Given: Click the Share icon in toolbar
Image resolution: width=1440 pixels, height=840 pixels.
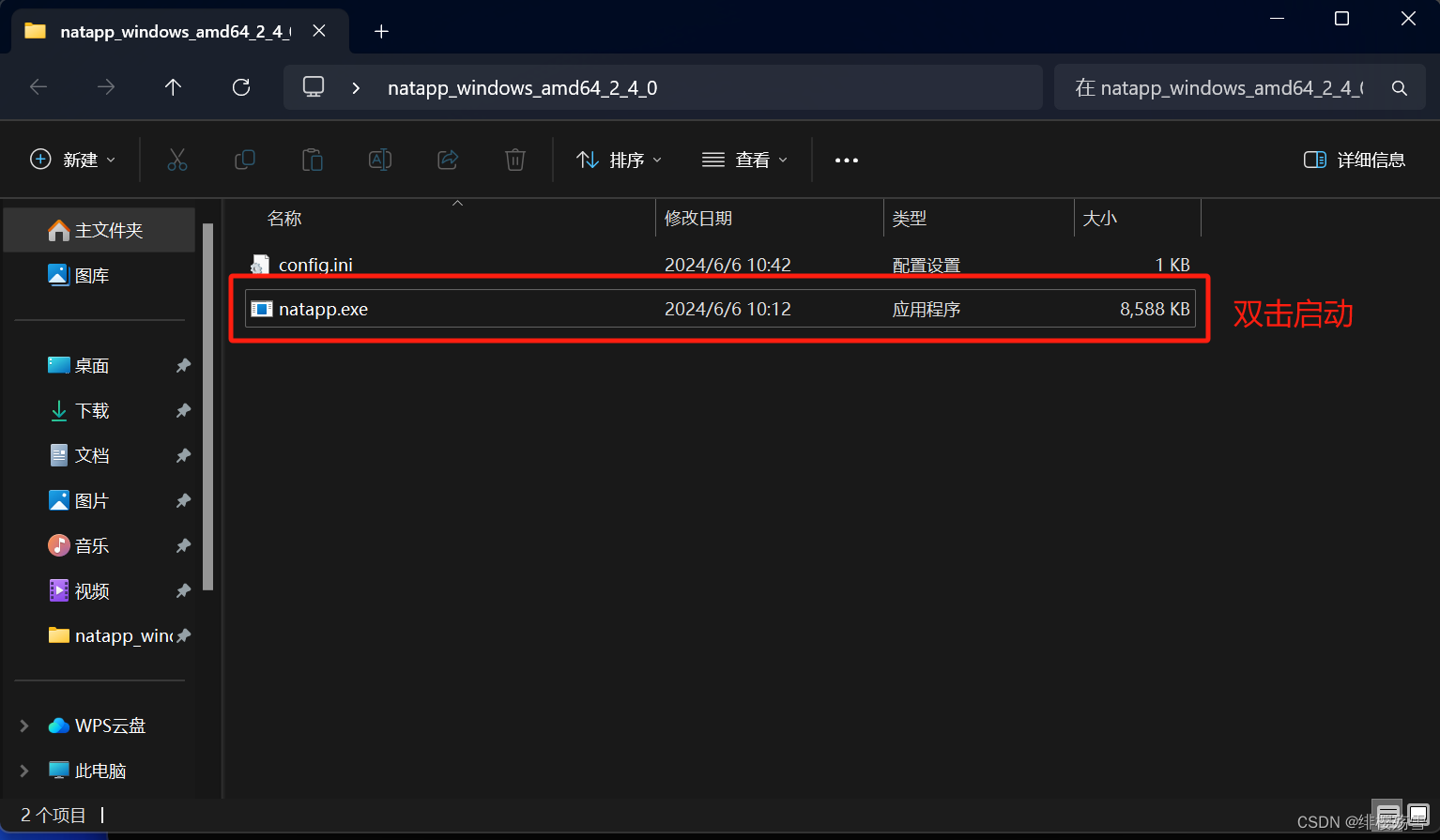Looking at the screenshot, I should point(448,160).
